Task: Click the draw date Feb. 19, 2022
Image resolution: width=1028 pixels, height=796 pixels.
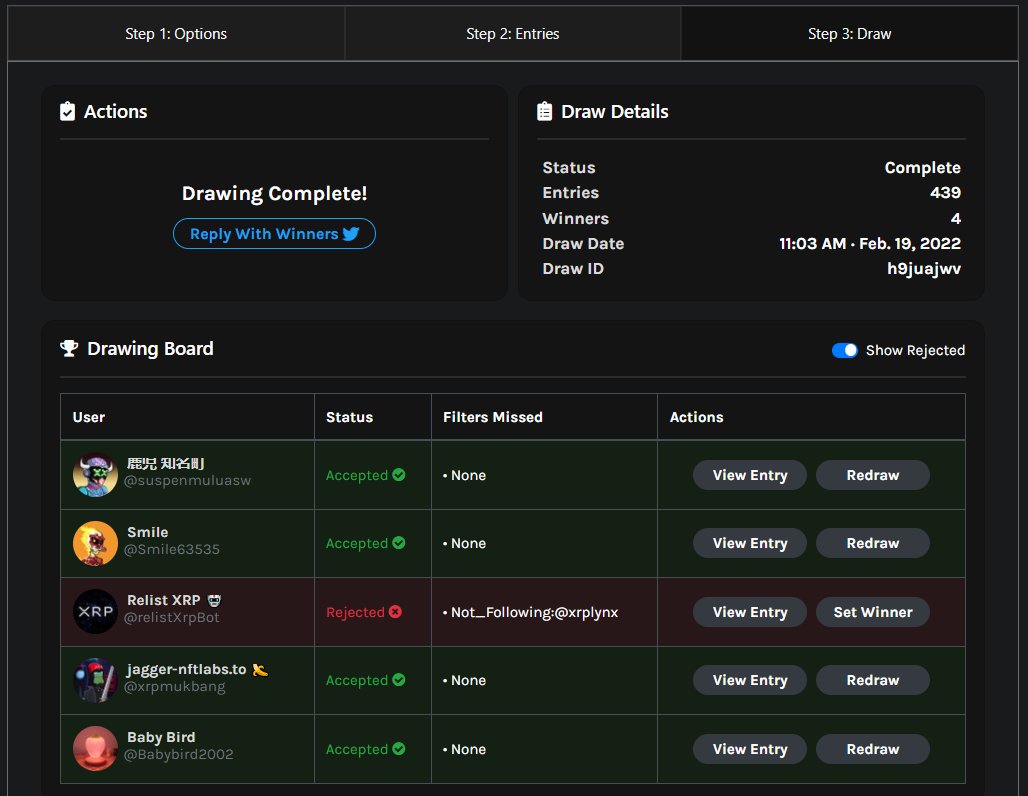Action: (x=910, y=244)
